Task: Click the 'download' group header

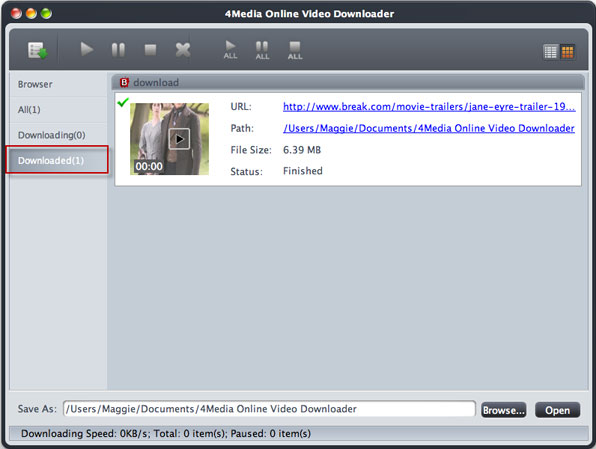Action: click(x=348, y=82)
